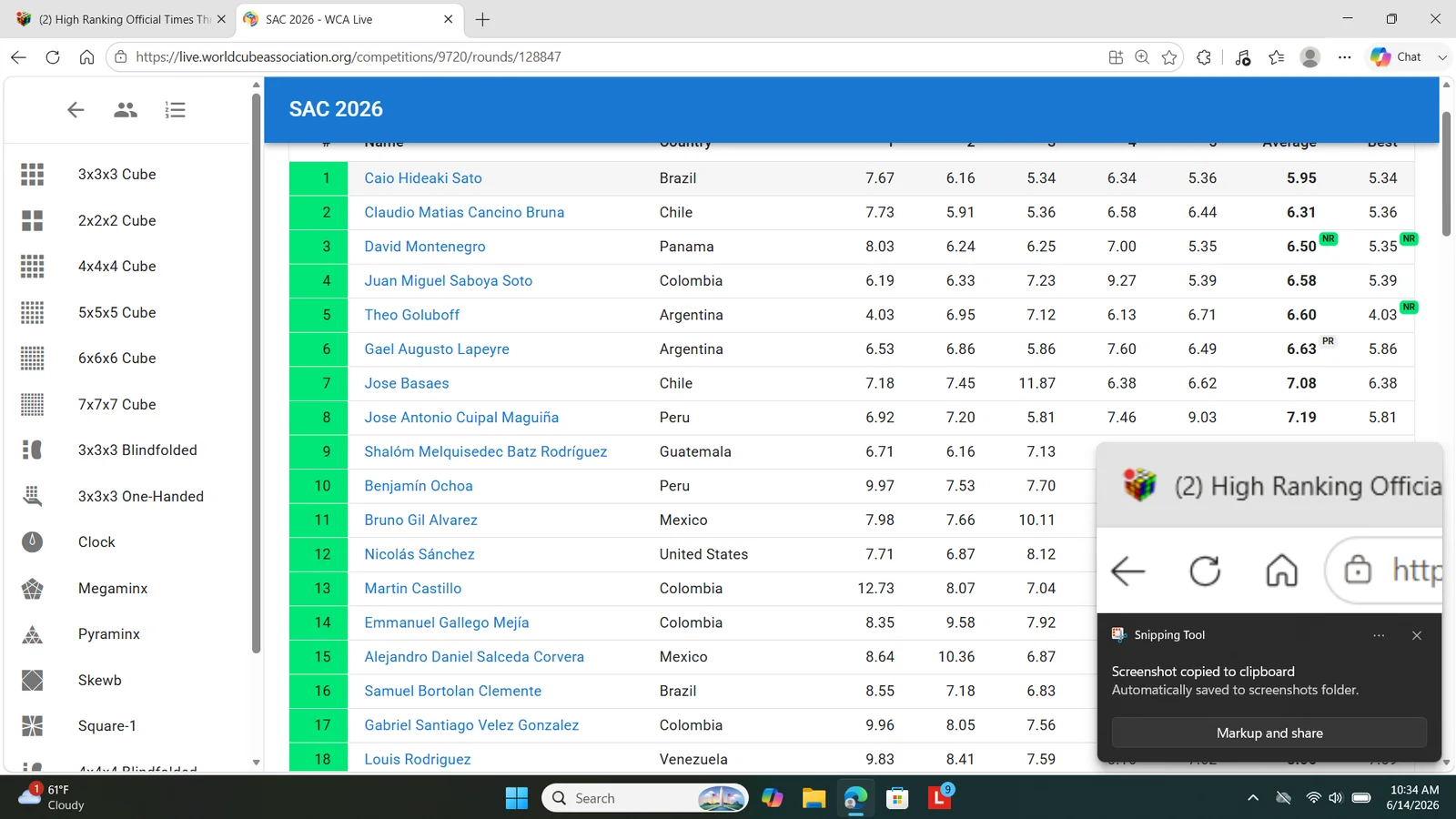Choose the Pyraminx event icon
The width and height of the screenshot is (1456, 819).
(32, 633)
